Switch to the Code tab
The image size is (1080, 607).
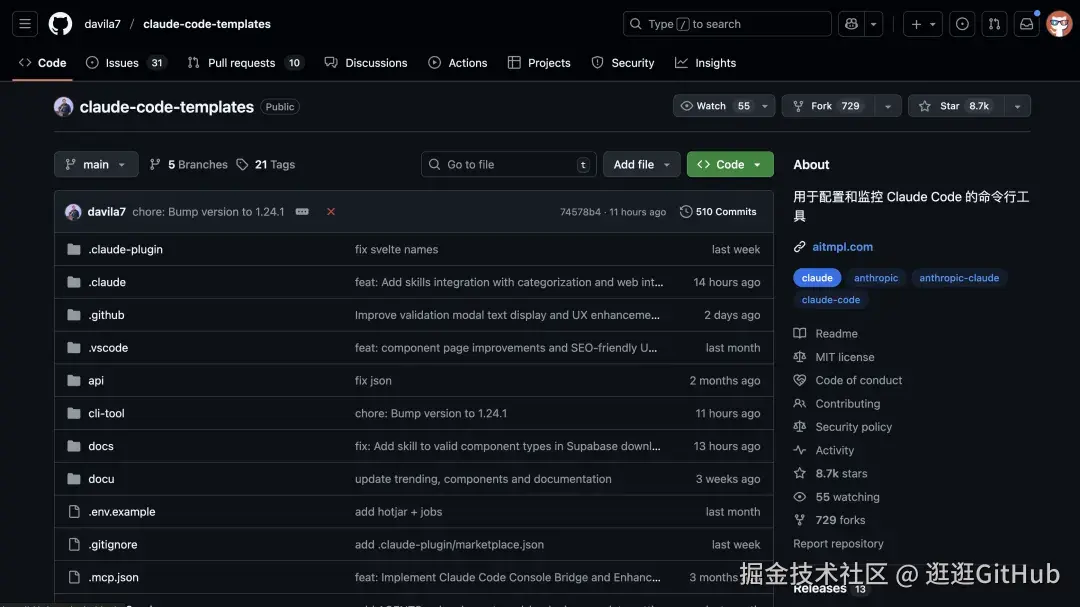[43, 63]
